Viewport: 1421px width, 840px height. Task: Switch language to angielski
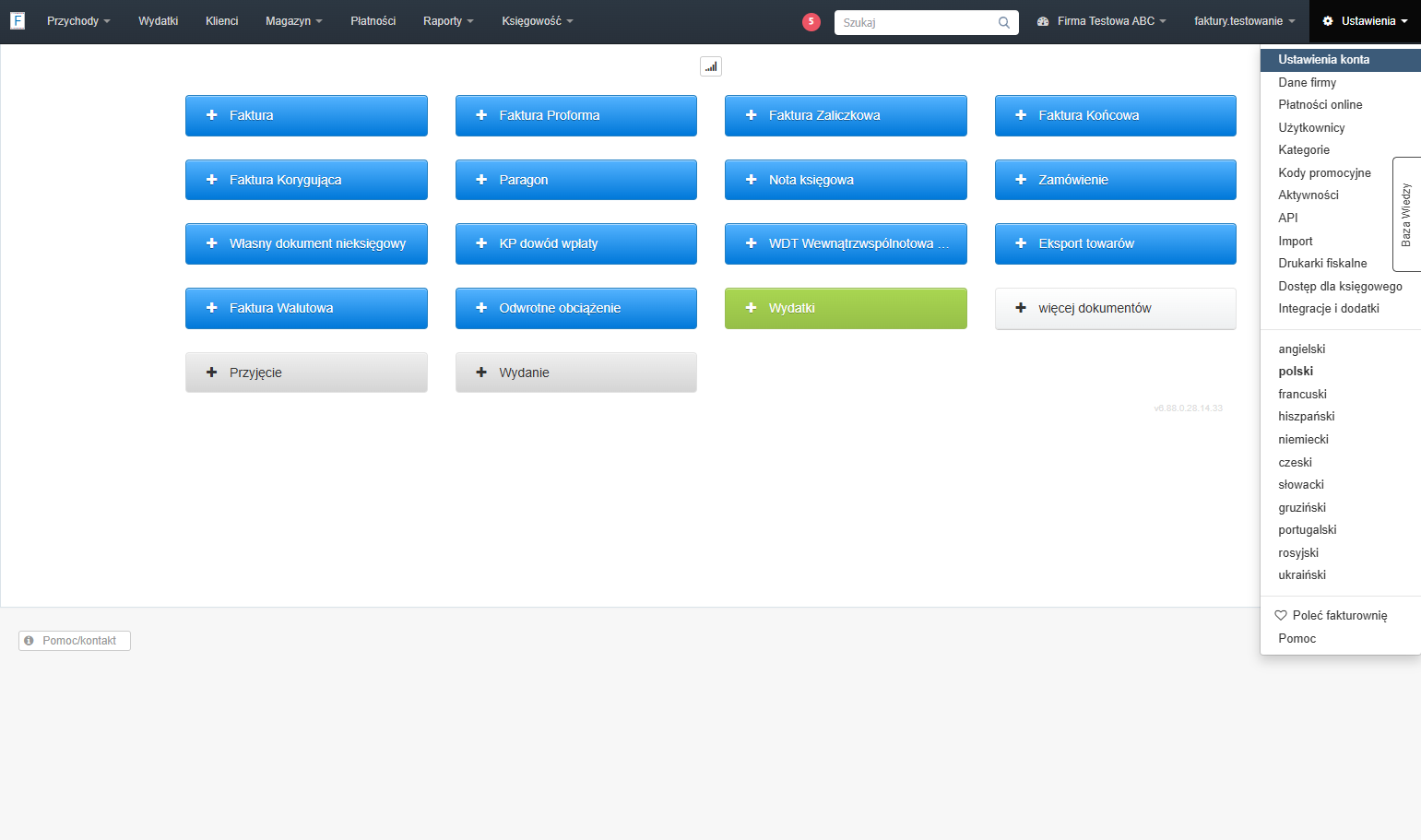pos(1341,349)
